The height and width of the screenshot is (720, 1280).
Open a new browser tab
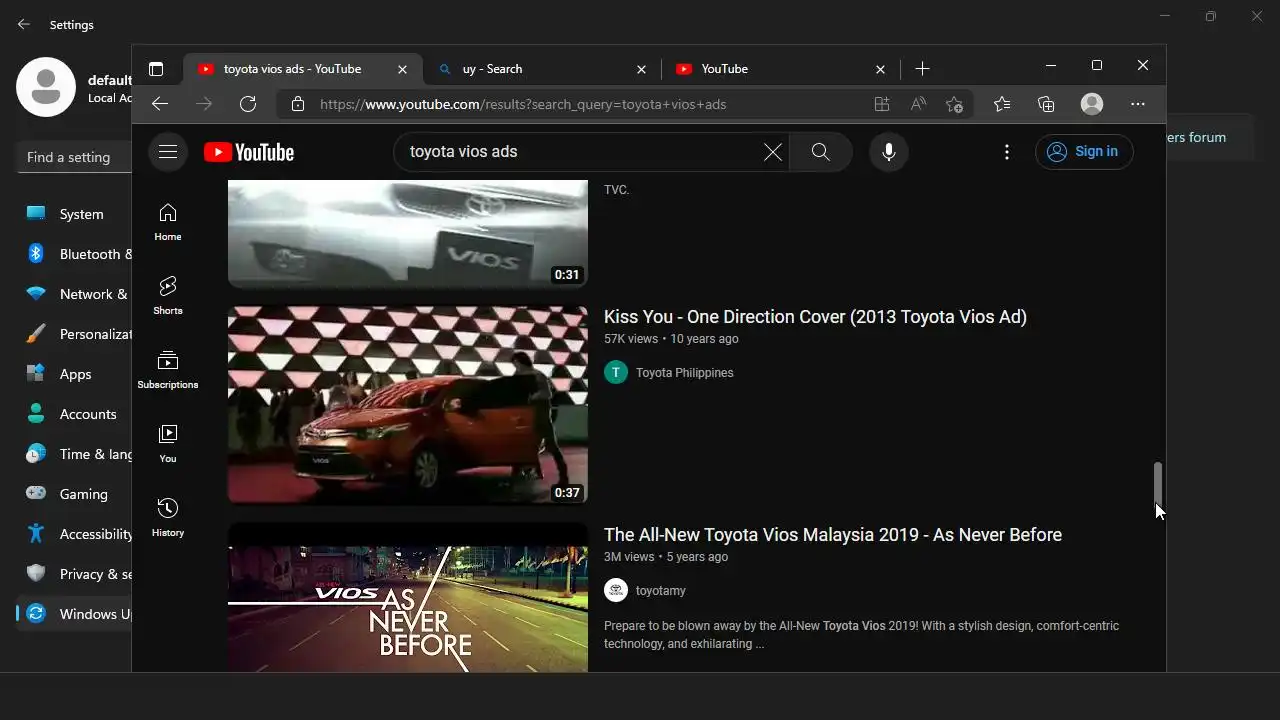922,69
